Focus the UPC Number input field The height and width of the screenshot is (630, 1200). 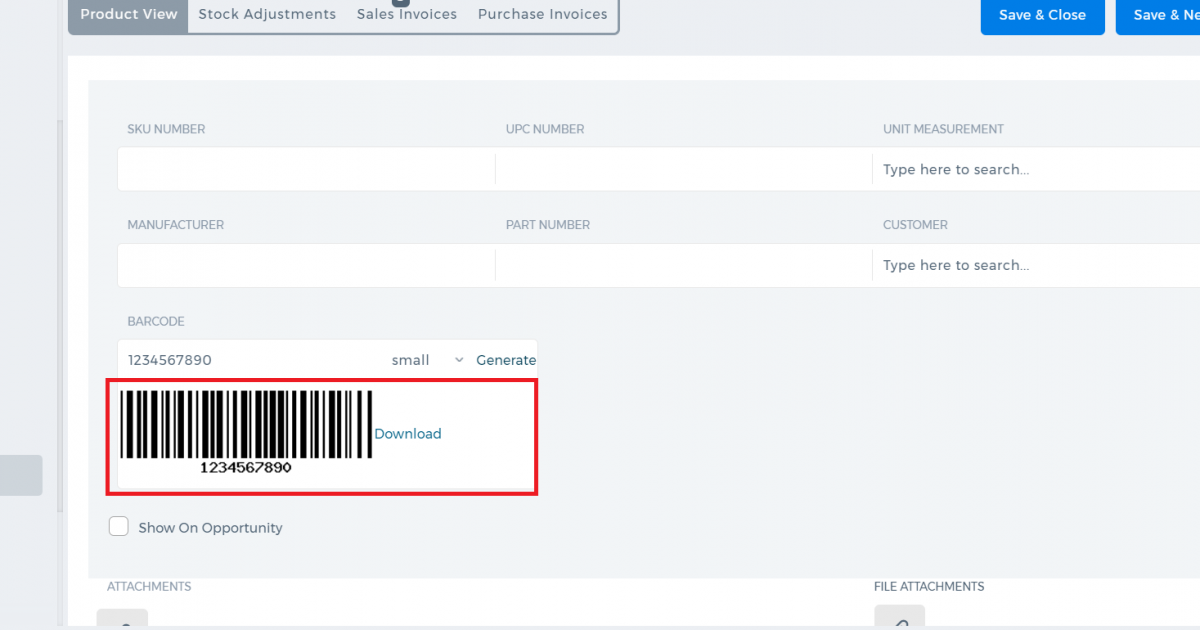coord(684,169)
